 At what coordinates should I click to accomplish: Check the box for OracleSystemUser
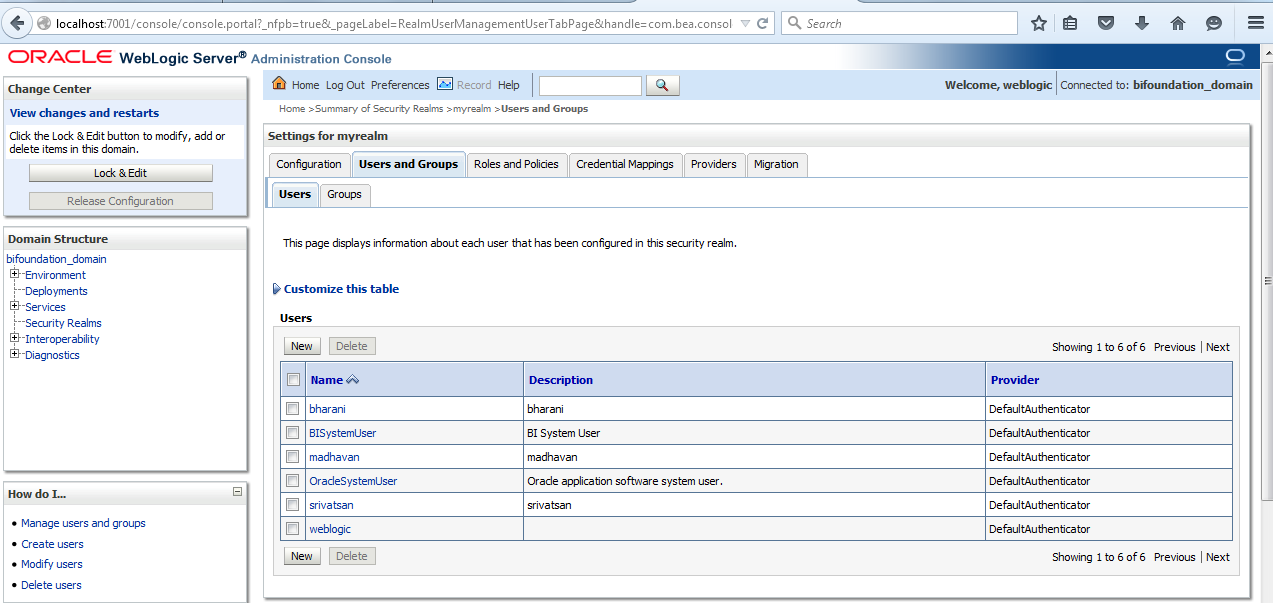(x=292, y=480)
